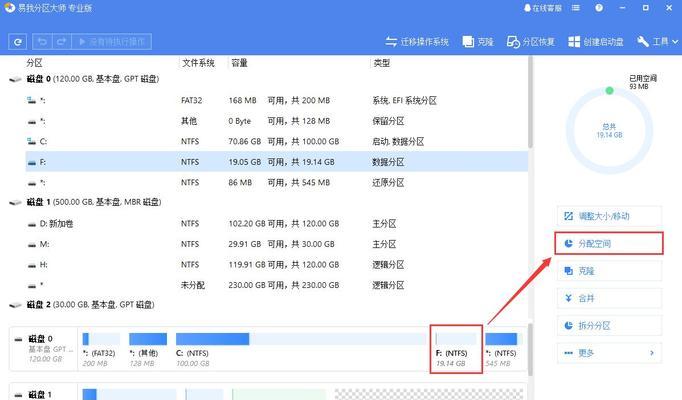
Task: Click 545 MB NTFS block in disk map
Action: 503,349
